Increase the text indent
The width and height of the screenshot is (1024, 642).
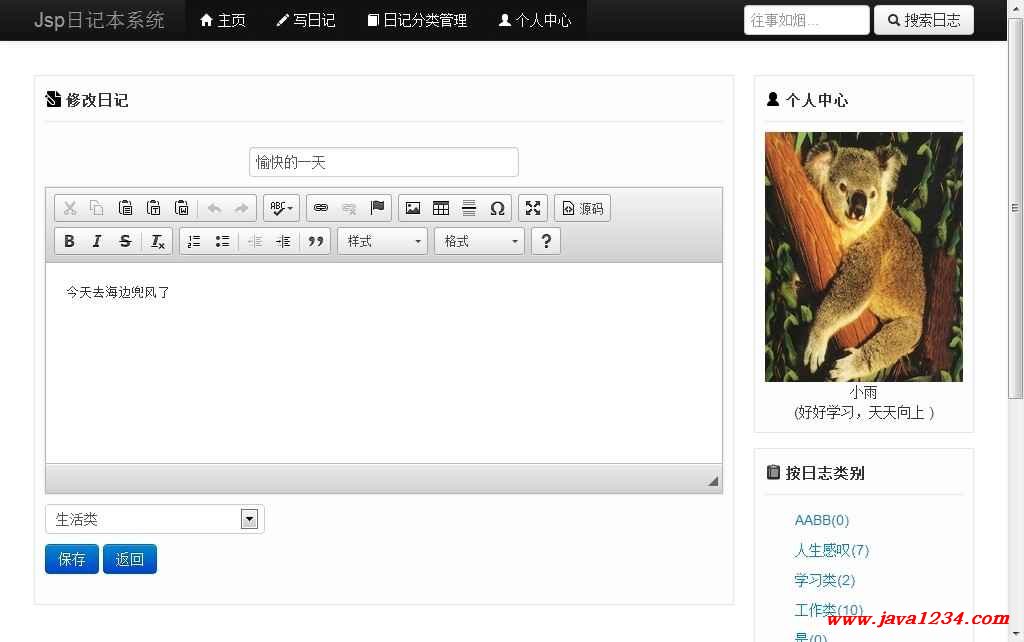tap(283, 241)
